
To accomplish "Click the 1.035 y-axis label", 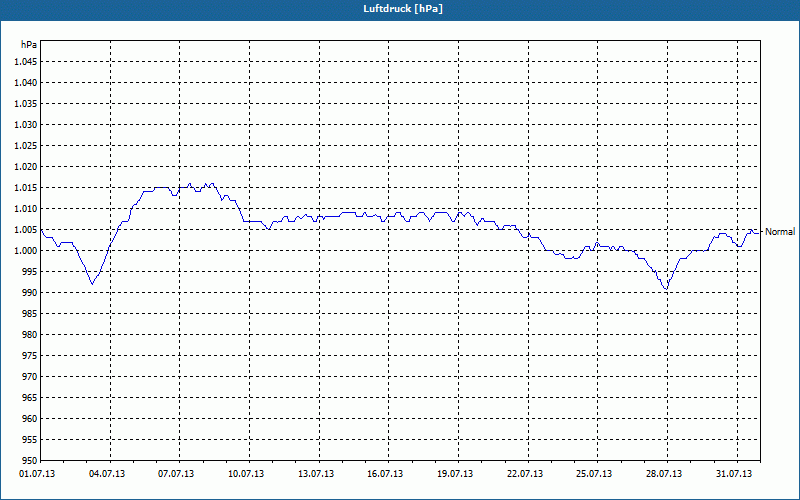I will [x=26, y=104].
